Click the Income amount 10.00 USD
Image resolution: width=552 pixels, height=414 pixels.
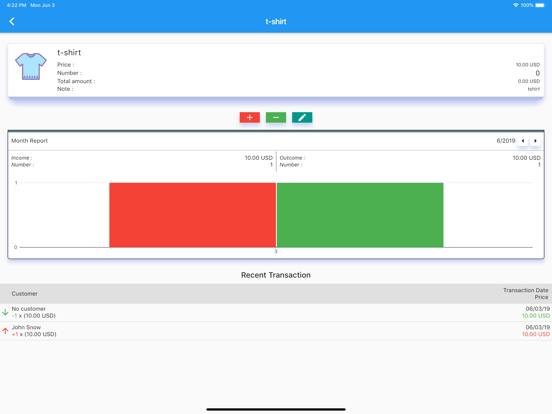pyautogui.click(x=259, y=158)
